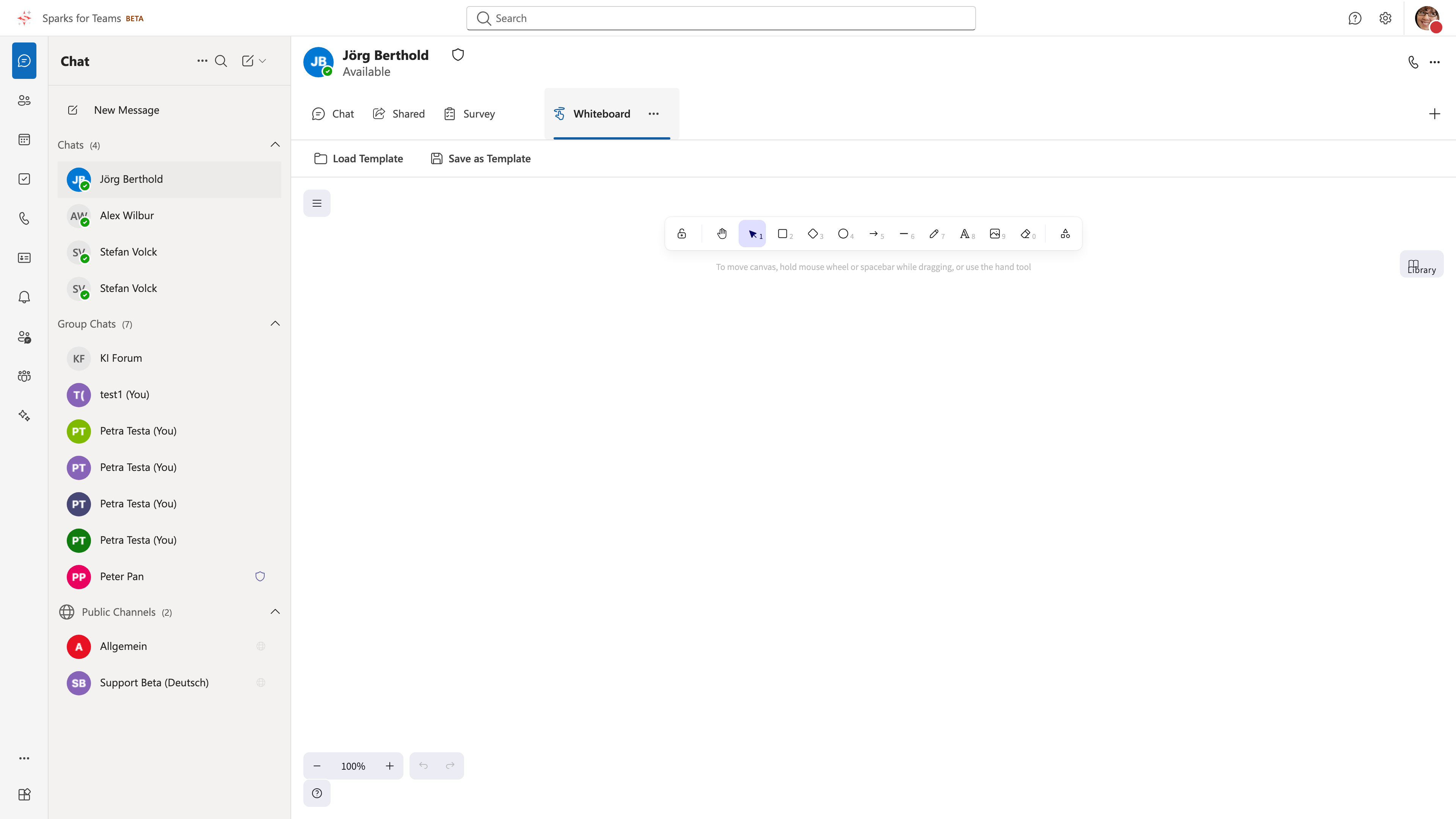Open the AI sparkles icon in sidebar
The image size is (1456, 819).
click(24, 416)
